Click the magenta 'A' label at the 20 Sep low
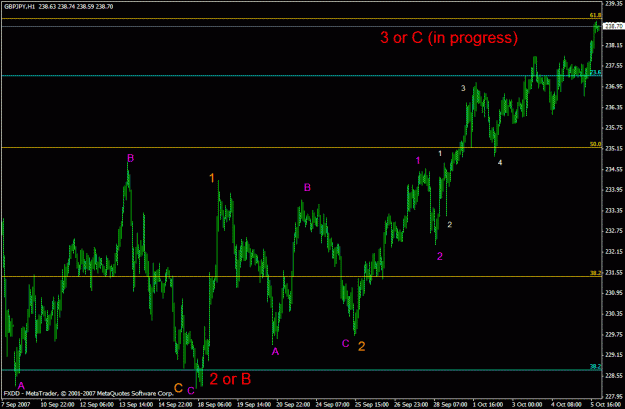The image size is (625, 409). (275, 351)
